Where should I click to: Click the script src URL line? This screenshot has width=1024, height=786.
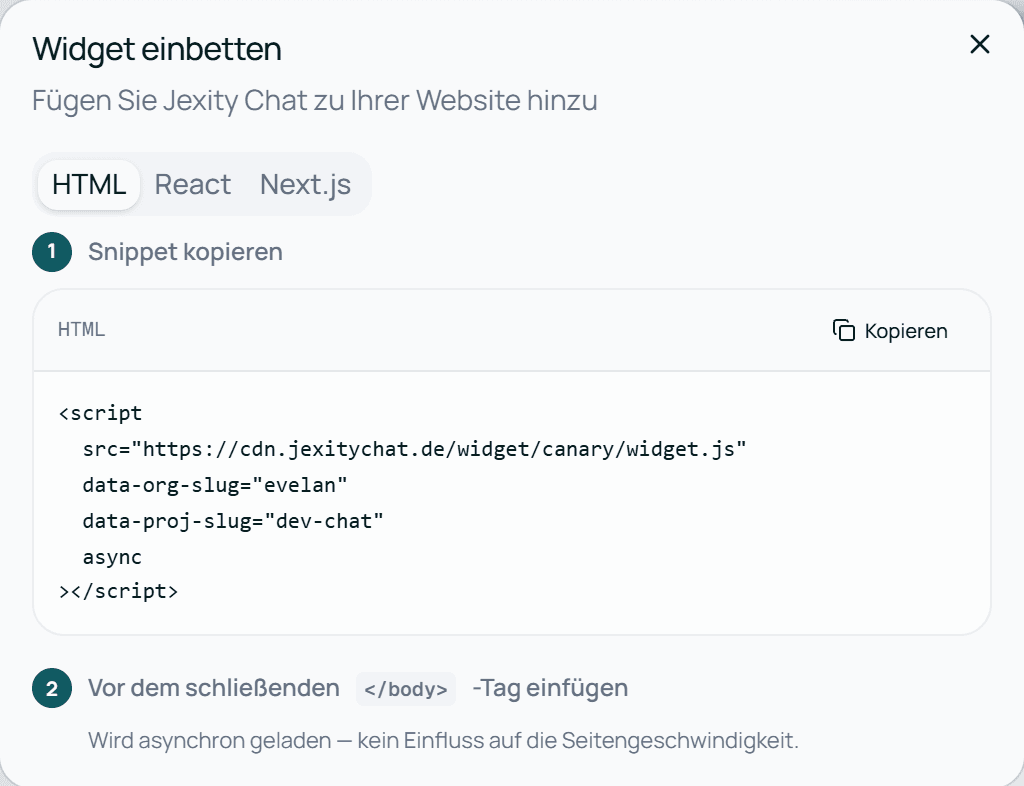point(414,449)
